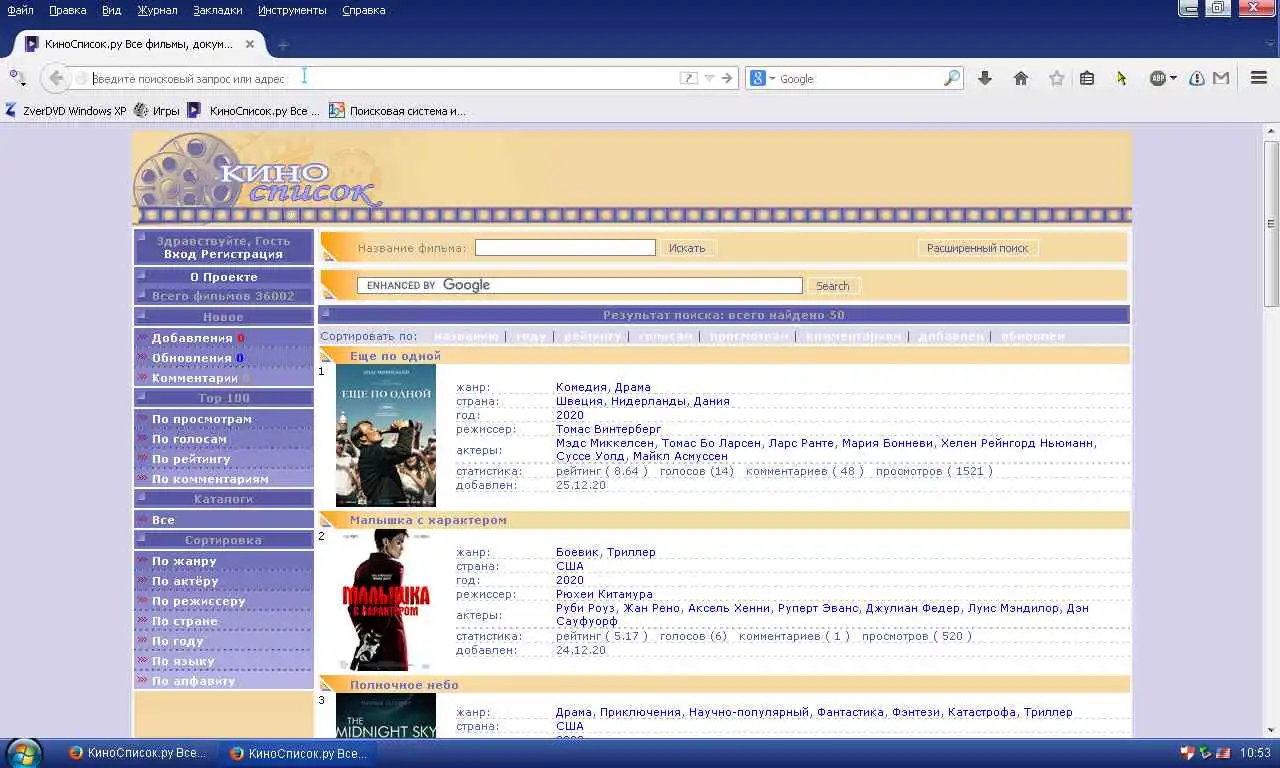Screen dimensions: 1280x768
Task: Open the Комментарии sidebar link
Action: coord(195,378)
